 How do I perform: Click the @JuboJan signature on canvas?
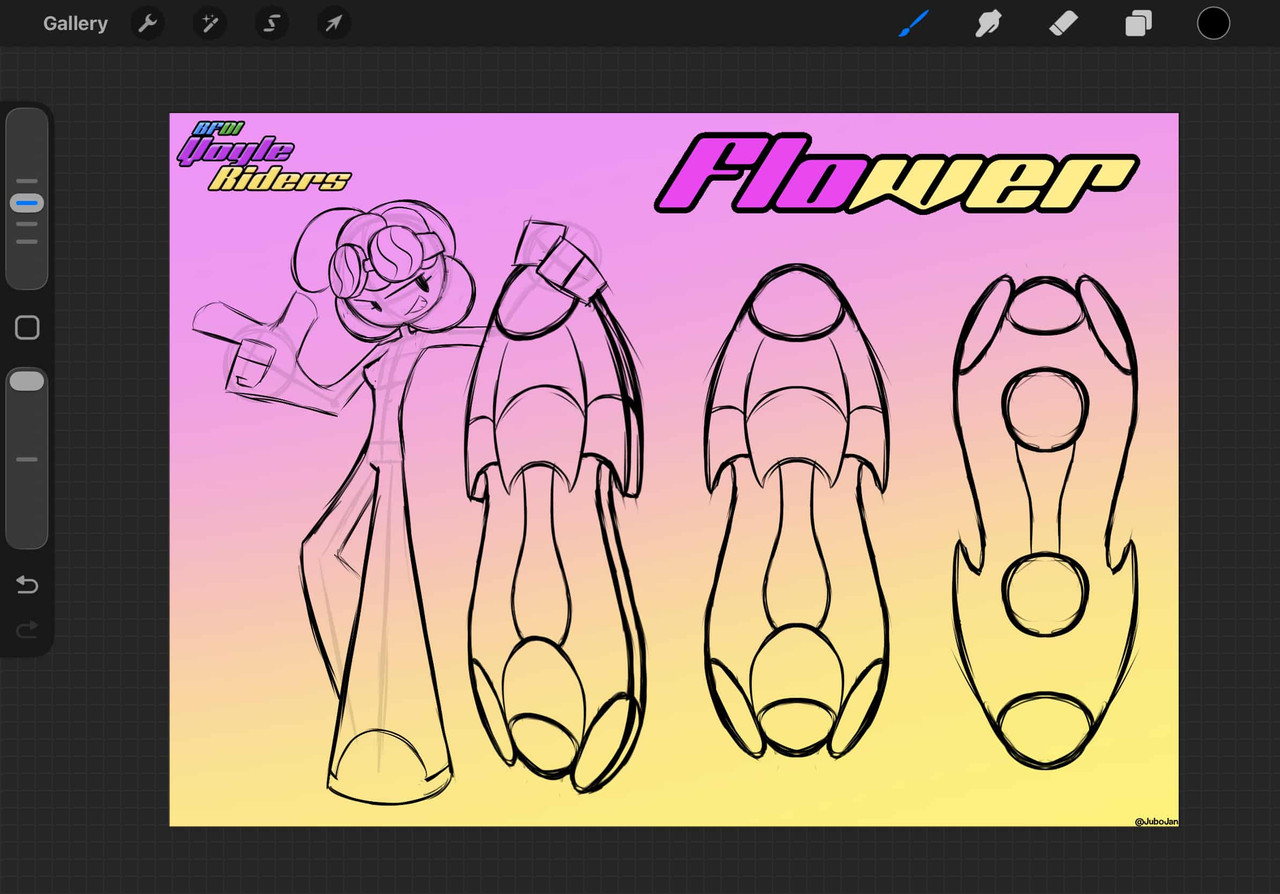(x=1156, y=821)
